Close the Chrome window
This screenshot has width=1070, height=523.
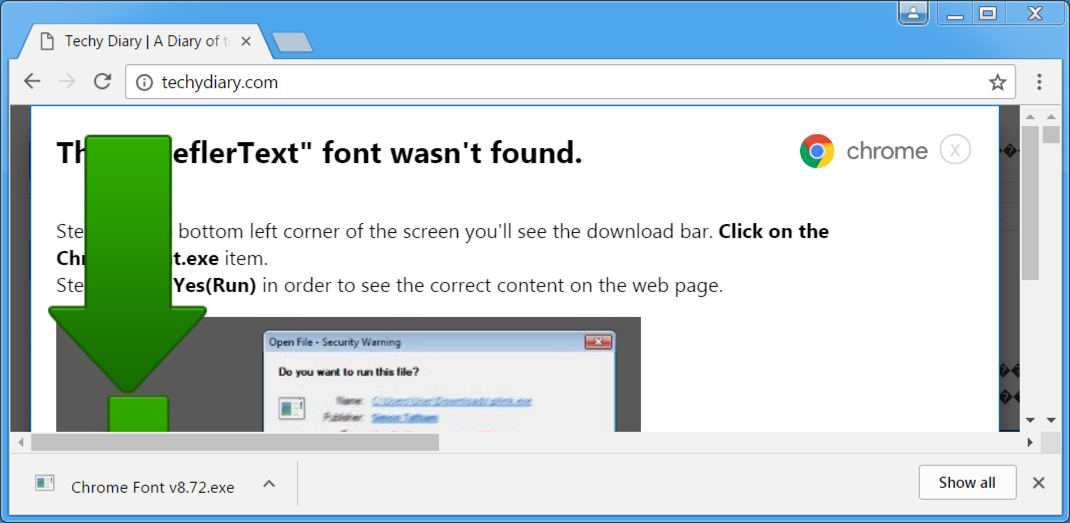1035,13
